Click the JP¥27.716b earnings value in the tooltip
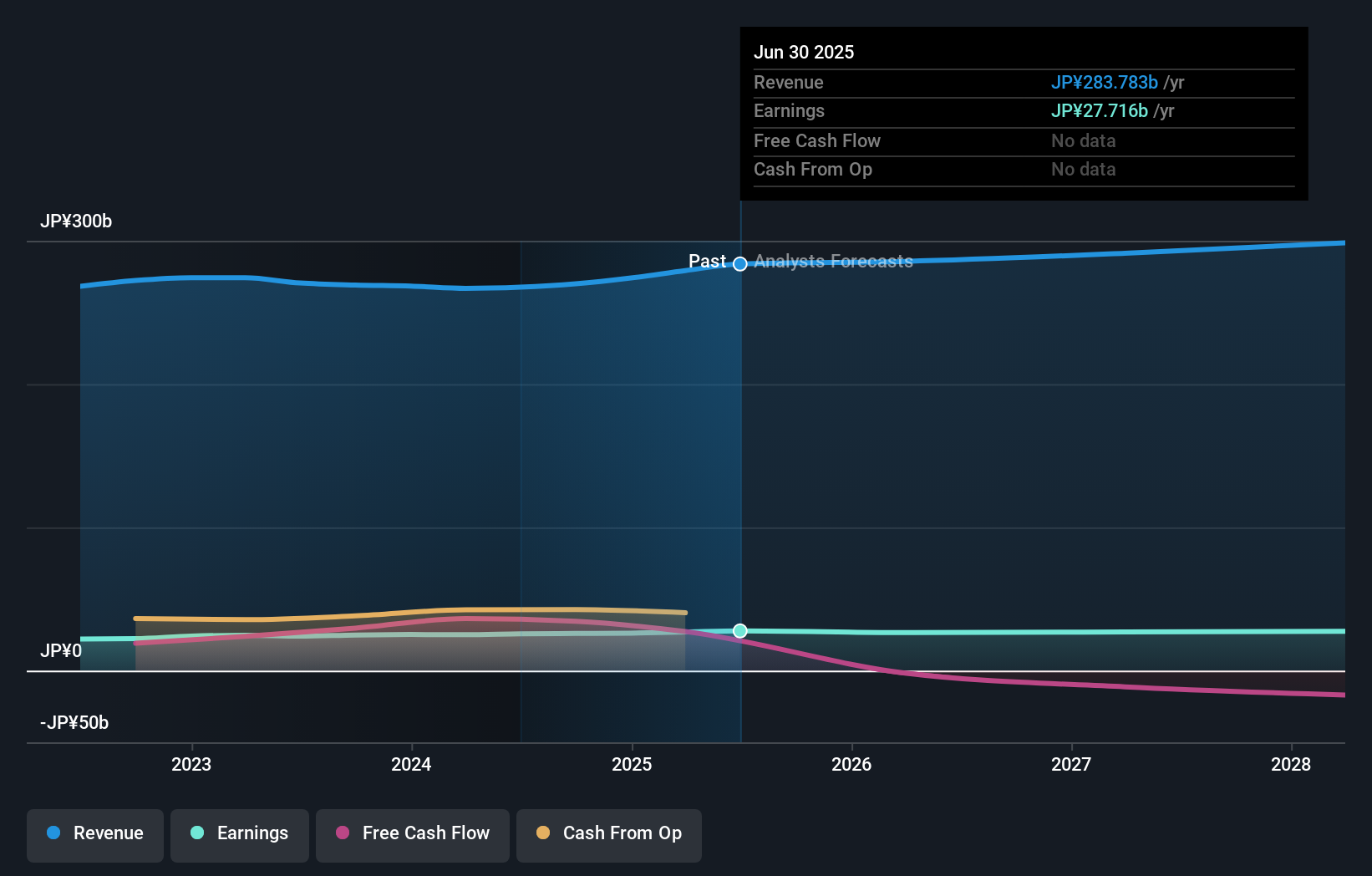1372x876 pixels. [1099, 110]
